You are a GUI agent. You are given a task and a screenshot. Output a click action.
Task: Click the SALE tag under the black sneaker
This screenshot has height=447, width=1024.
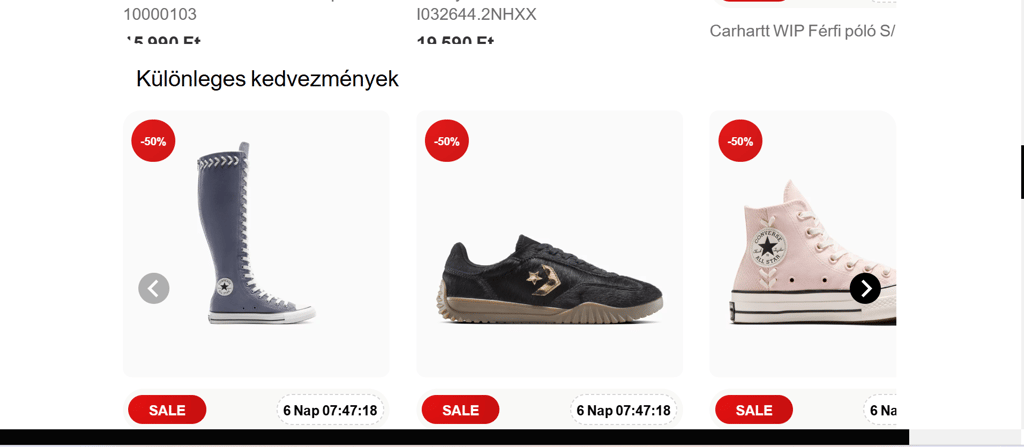pyautogui.click(x=460, y=410)
